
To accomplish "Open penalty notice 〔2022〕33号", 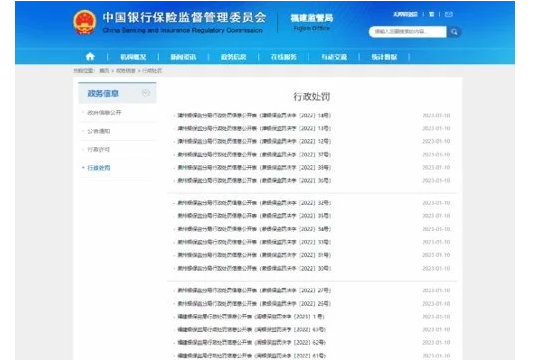I will pos(254,242).
